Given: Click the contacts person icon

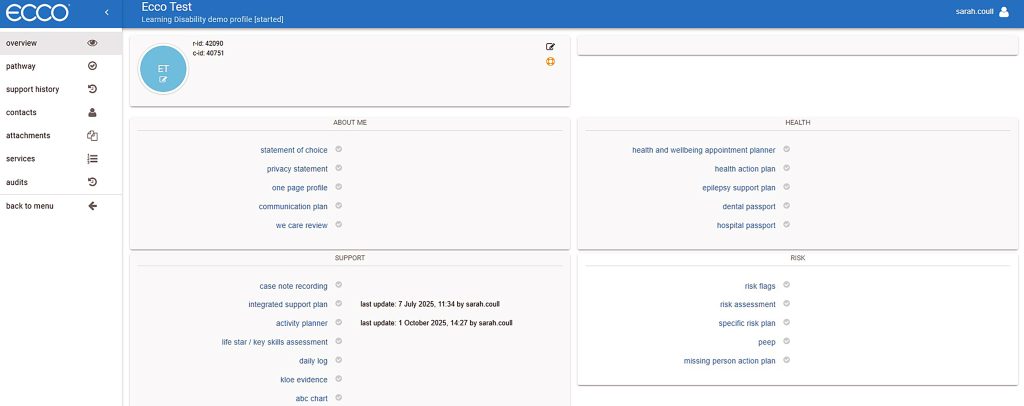Looking at the screenshot, I should [92, 112].
